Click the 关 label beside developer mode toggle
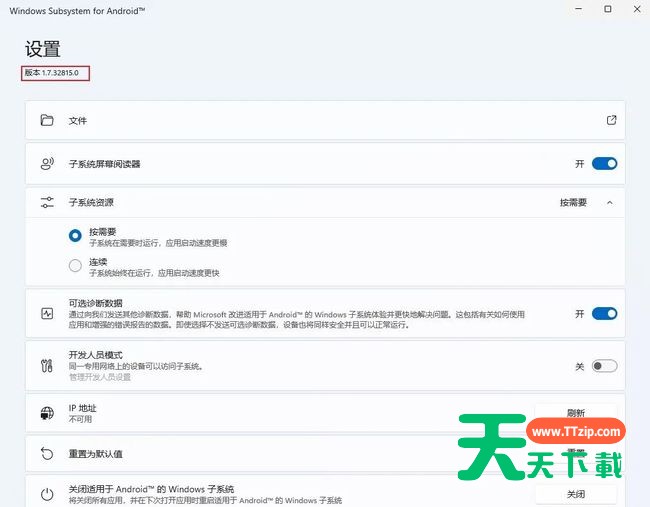The width and height of the screenshot is (650, 507). tap(580, 366)
